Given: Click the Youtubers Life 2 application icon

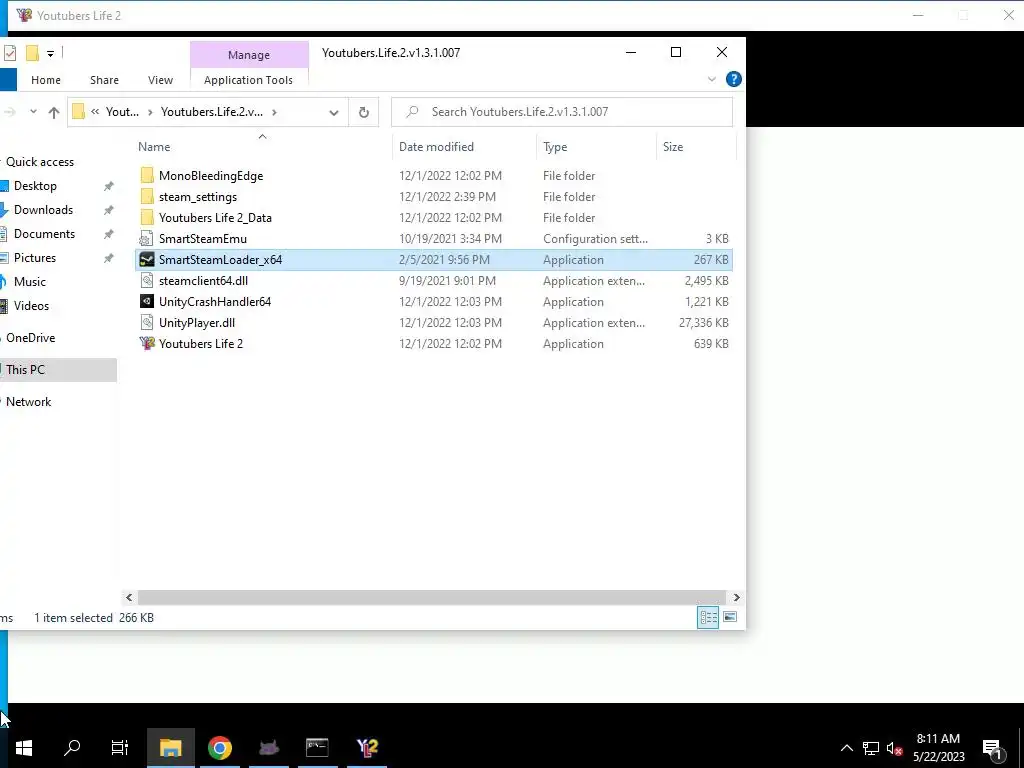Looking at the screenshot, I should [147, 344].
